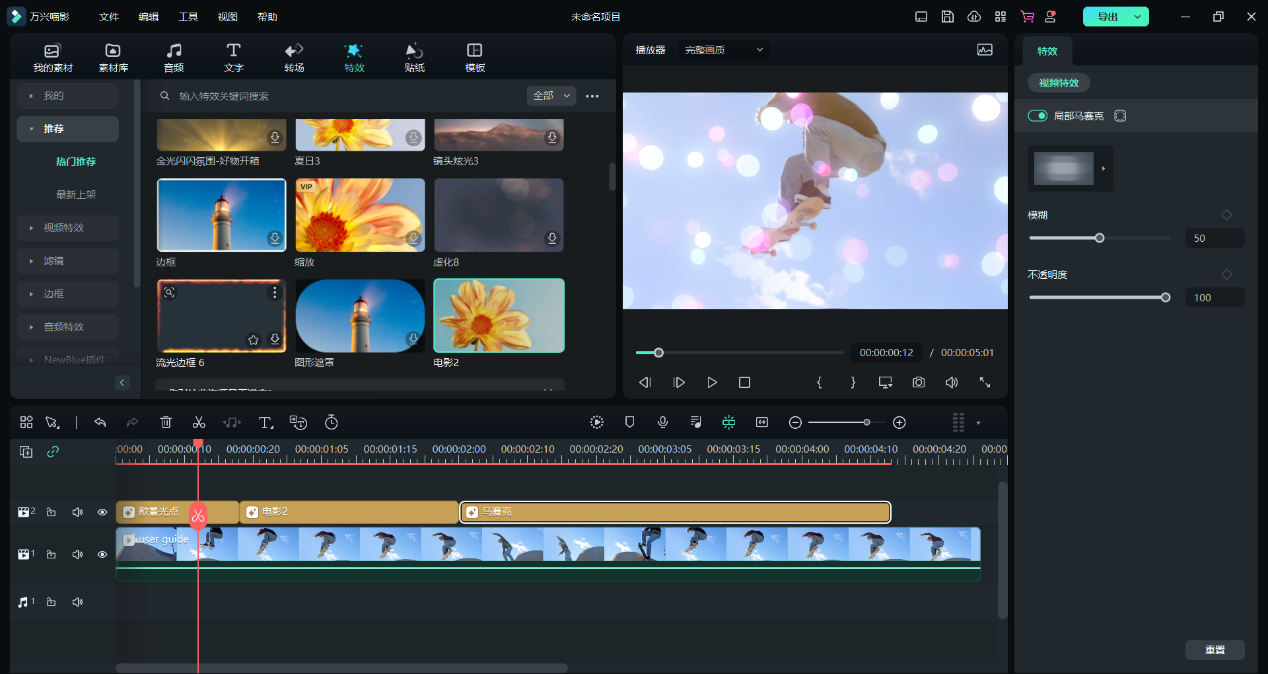This screenshot has height=674, width=1268.
Task: Mute the video track 1 speaker icon
Action: (77, 554)
